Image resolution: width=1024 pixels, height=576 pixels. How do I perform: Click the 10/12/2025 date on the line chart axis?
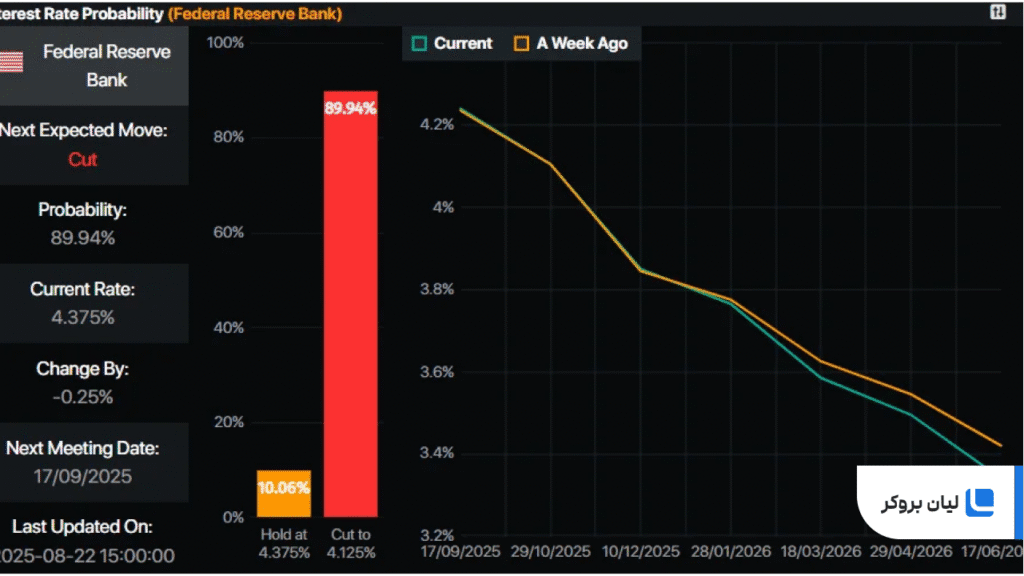tap(641, 552)
